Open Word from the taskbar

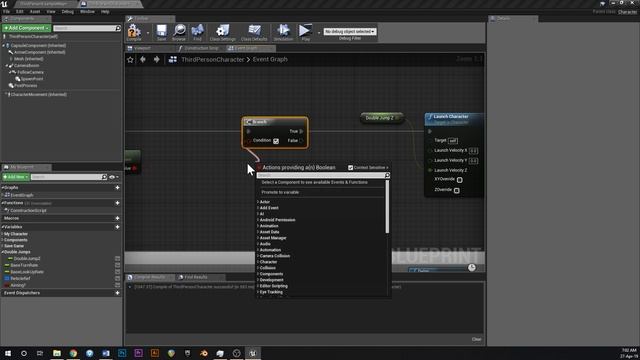coord(106,353)
